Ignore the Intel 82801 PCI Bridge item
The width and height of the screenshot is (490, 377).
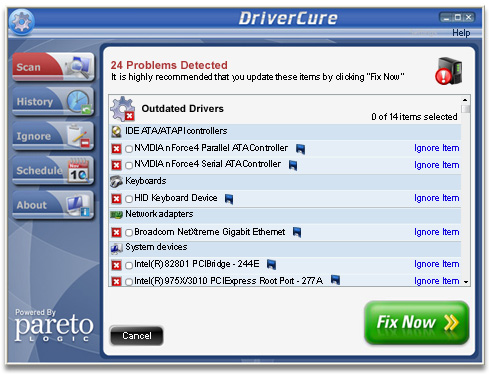[437, 264]
